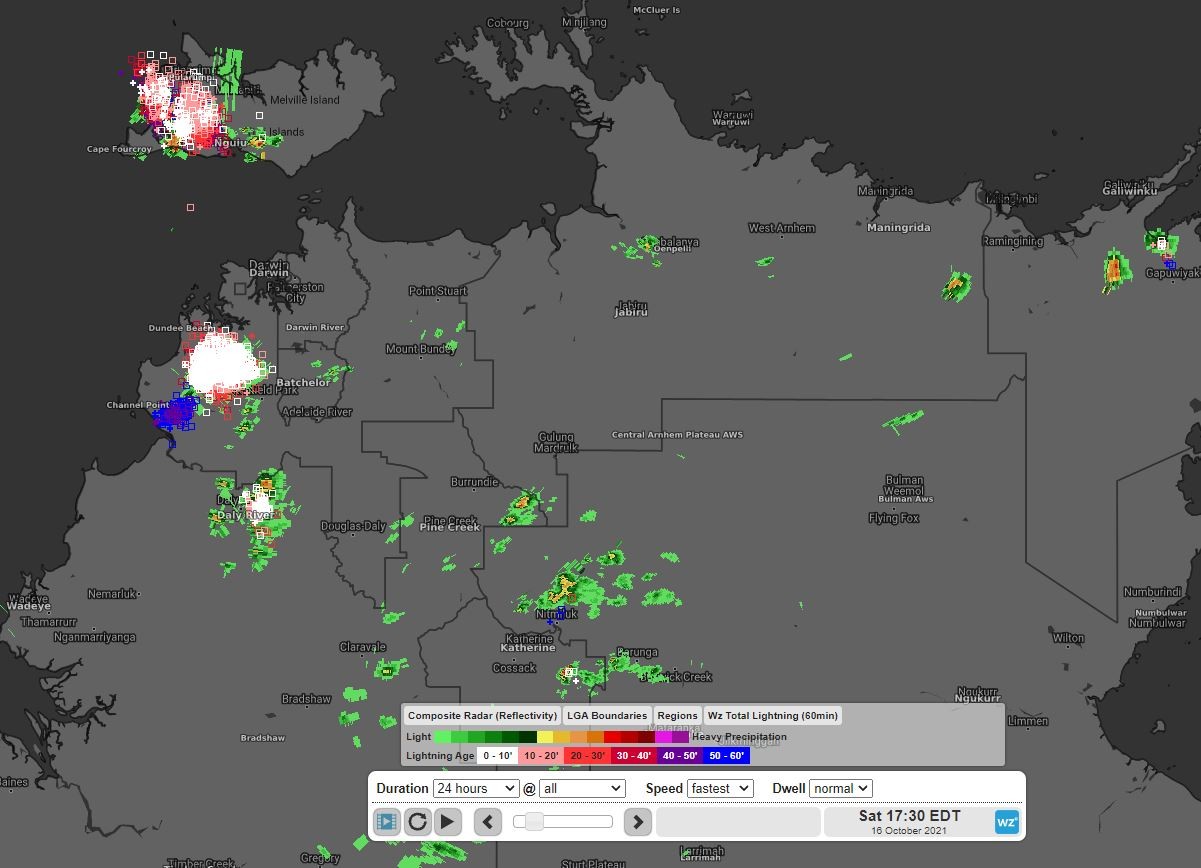
Task: Click the frame position slider handle
Action: click(534, 822)
